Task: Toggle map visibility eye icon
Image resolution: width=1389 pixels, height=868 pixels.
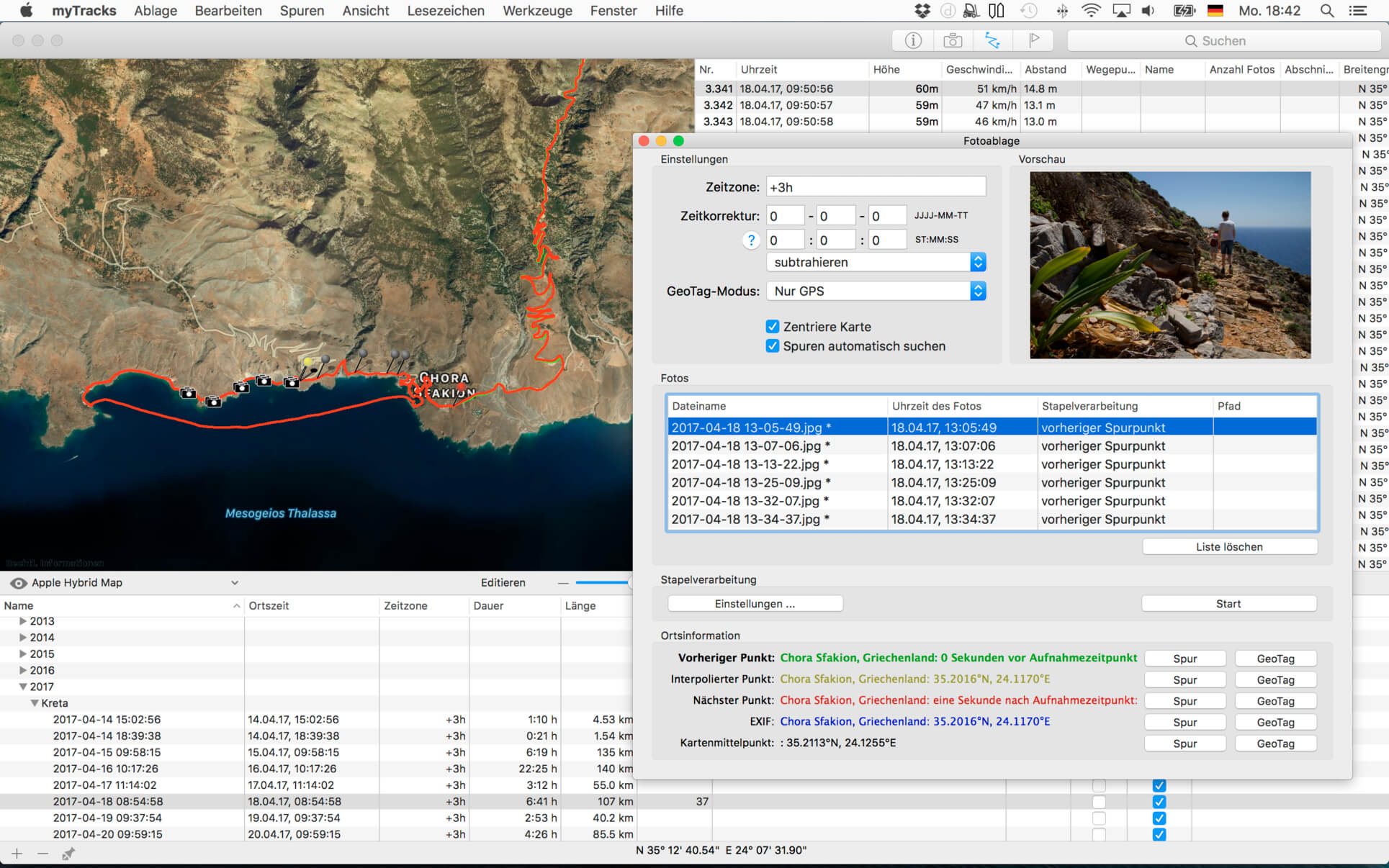Action: tap(18, 583)
